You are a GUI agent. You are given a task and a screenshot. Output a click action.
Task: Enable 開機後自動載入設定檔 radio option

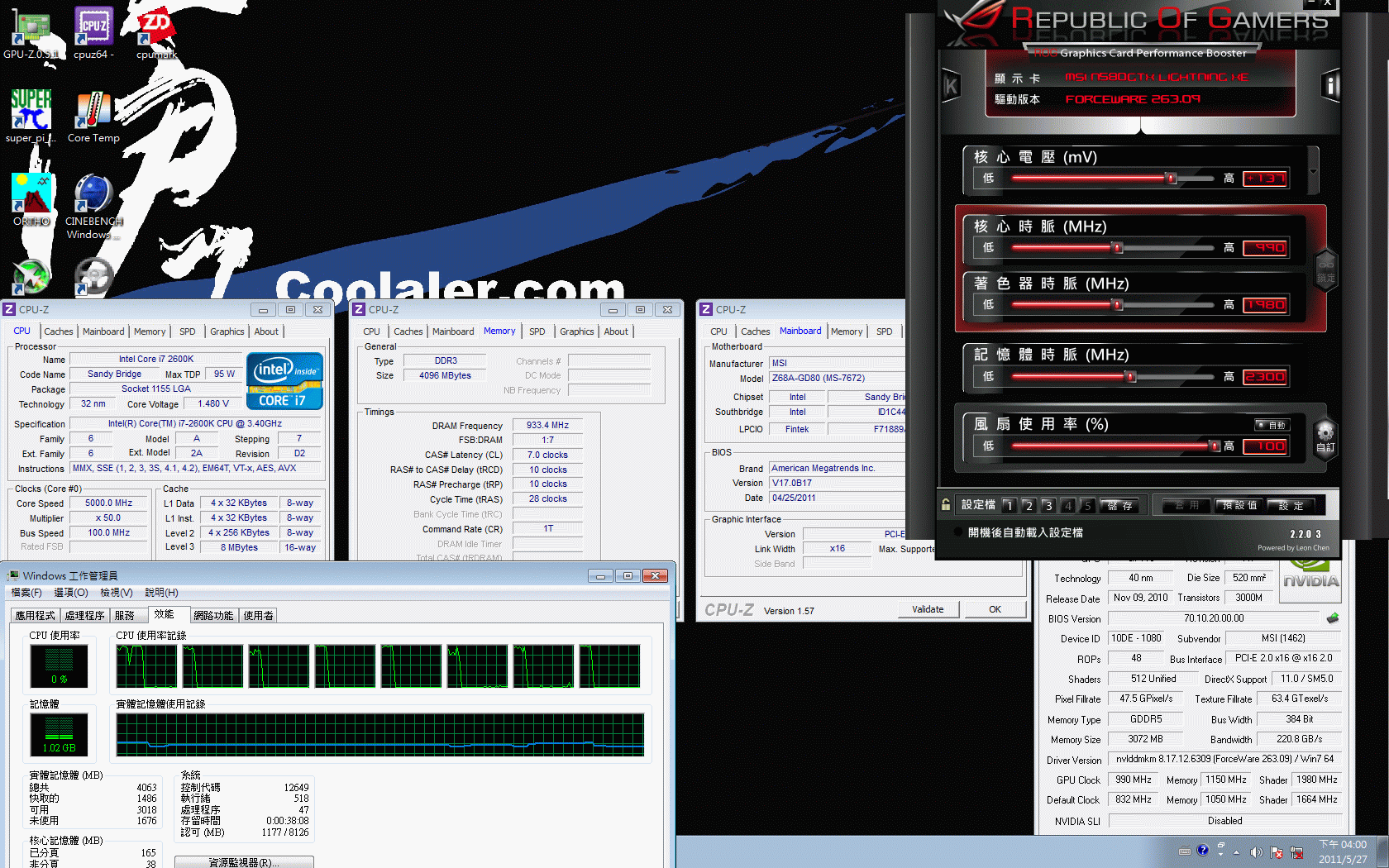pyautogui.click(x=958, y=532)
